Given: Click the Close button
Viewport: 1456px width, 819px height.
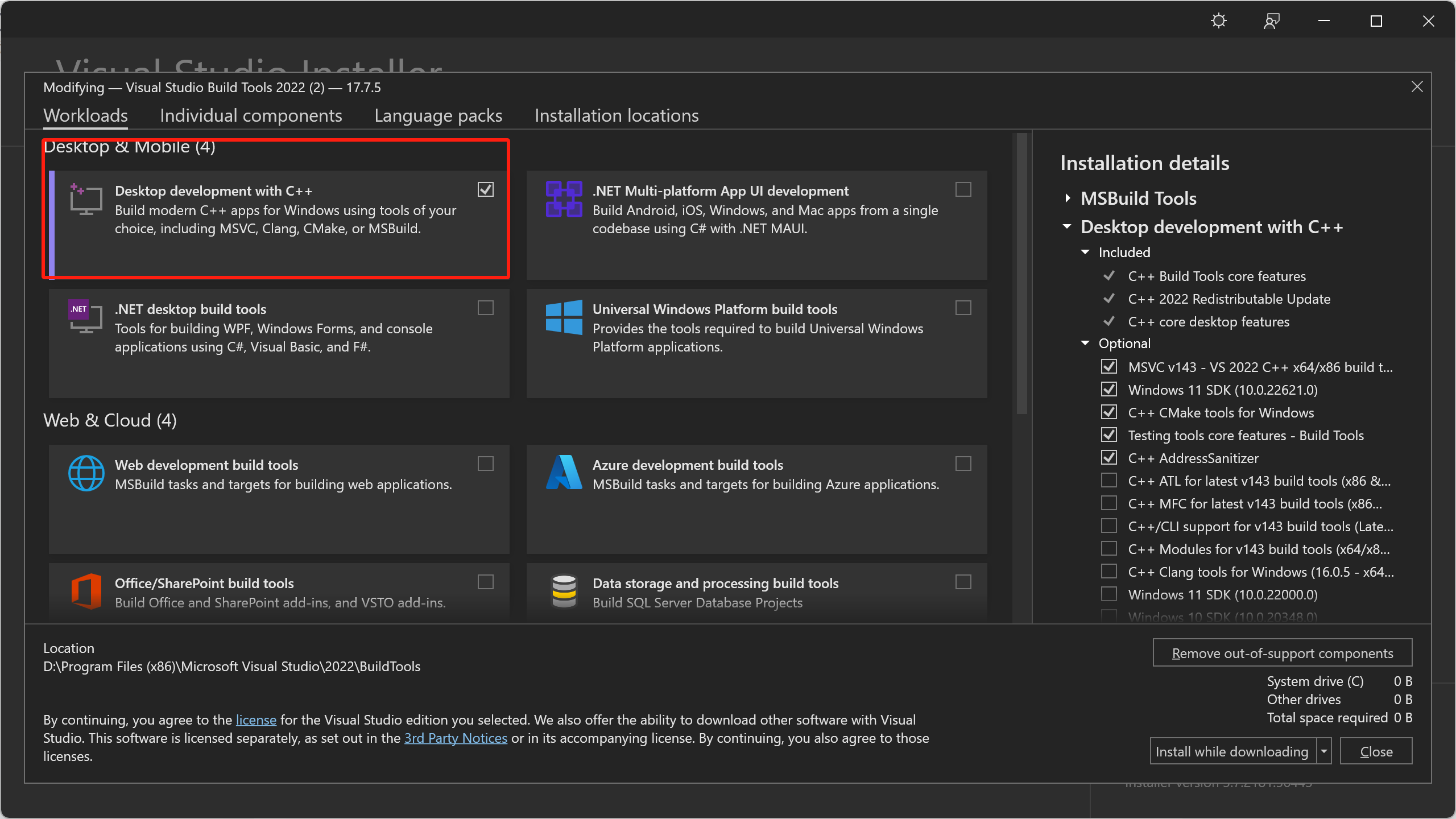Looking at the screenshot, I should [x=1376, y=751].
